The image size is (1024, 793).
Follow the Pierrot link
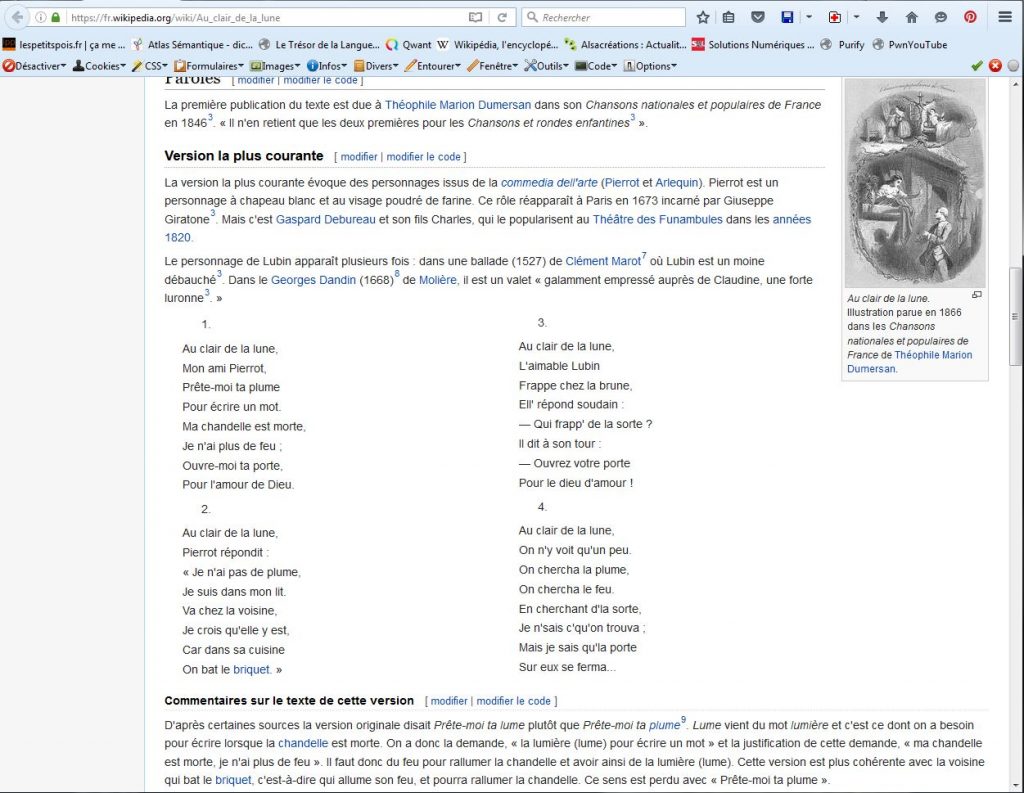(x=622, y=182)
